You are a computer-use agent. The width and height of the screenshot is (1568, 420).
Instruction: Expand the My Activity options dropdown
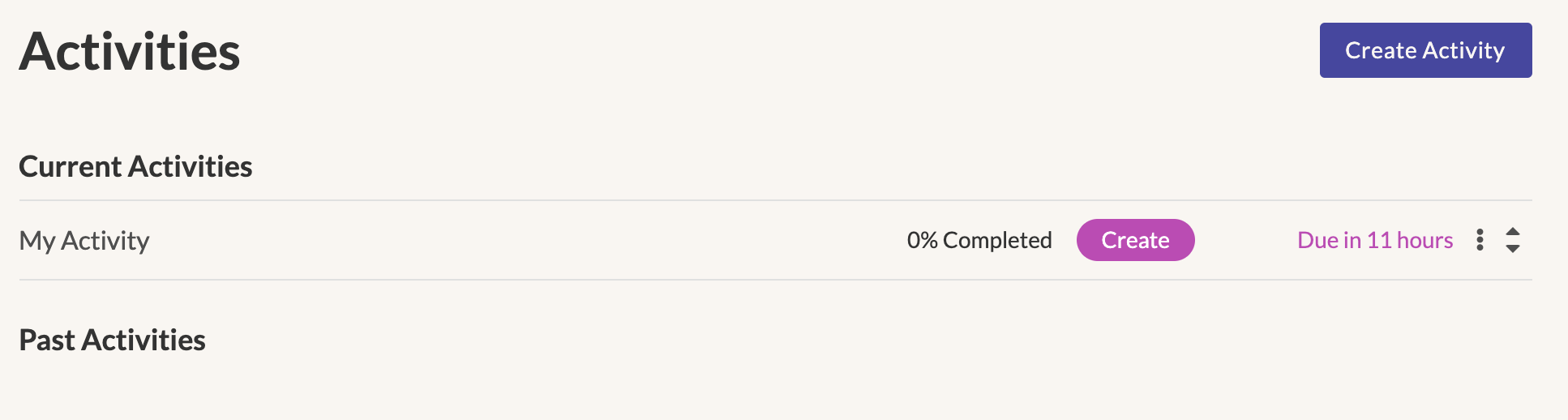coord(1480,240)
